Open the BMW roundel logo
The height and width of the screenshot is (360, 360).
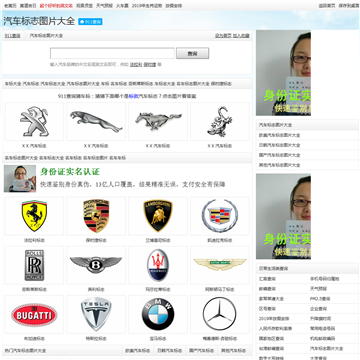coord(158,314)
